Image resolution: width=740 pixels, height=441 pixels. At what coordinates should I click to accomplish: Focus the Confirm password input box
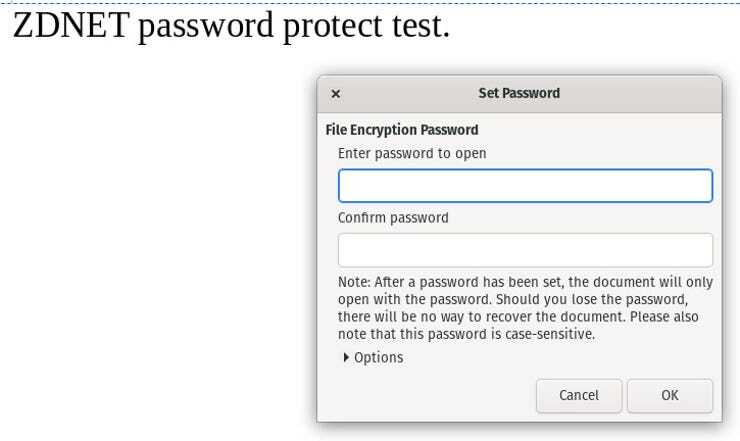tap(525, 250)
